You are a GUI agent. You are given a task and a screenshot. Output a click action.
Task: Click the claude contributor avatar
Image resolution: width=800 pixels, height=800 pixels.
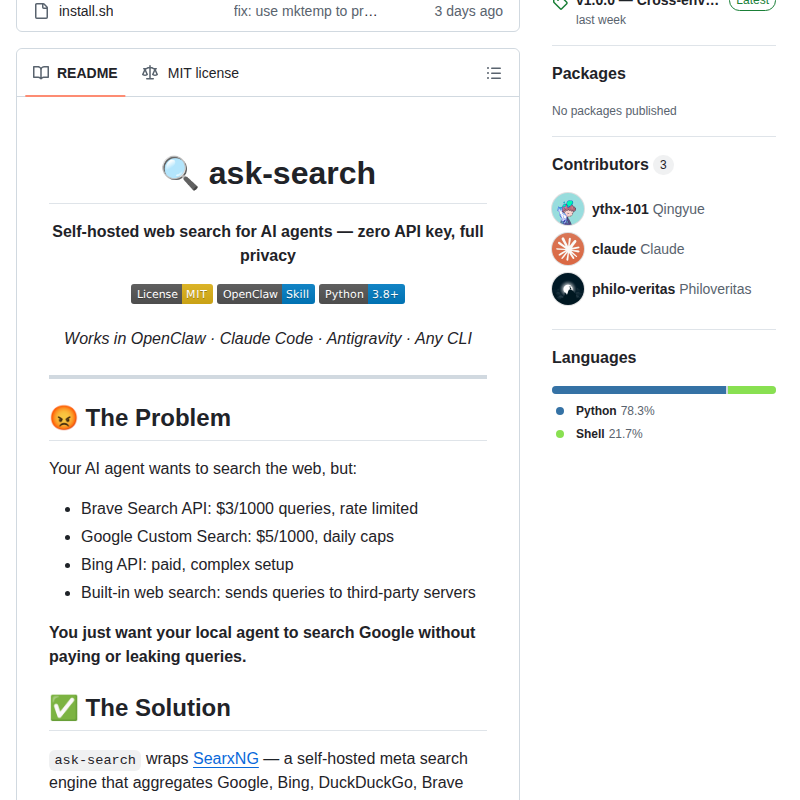567,249
